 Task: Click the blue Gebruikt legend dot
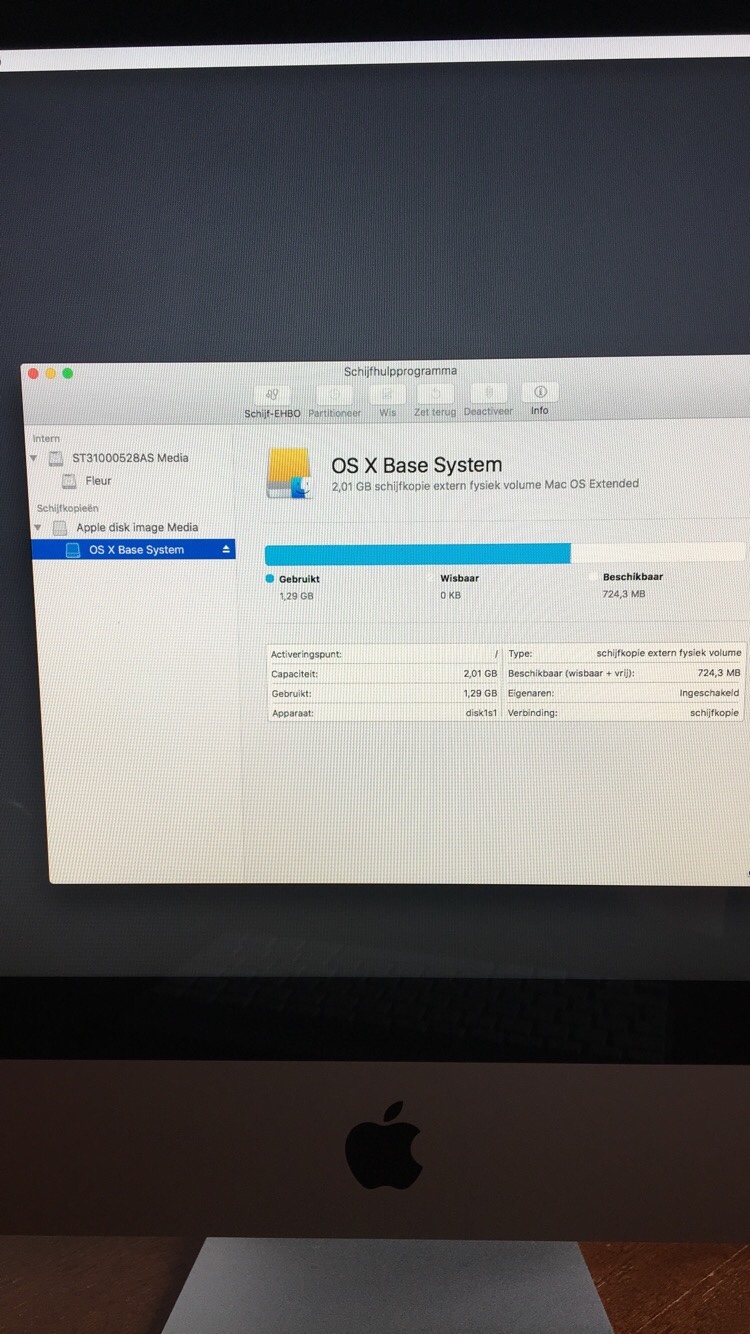click(x=270, y=578)
